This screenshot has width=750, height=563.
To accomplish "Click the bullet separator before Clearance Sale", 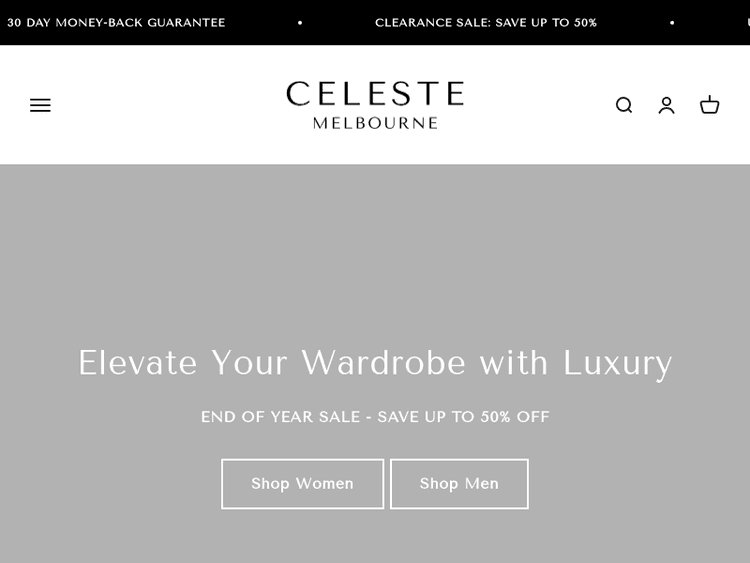I will coord(300,22).
